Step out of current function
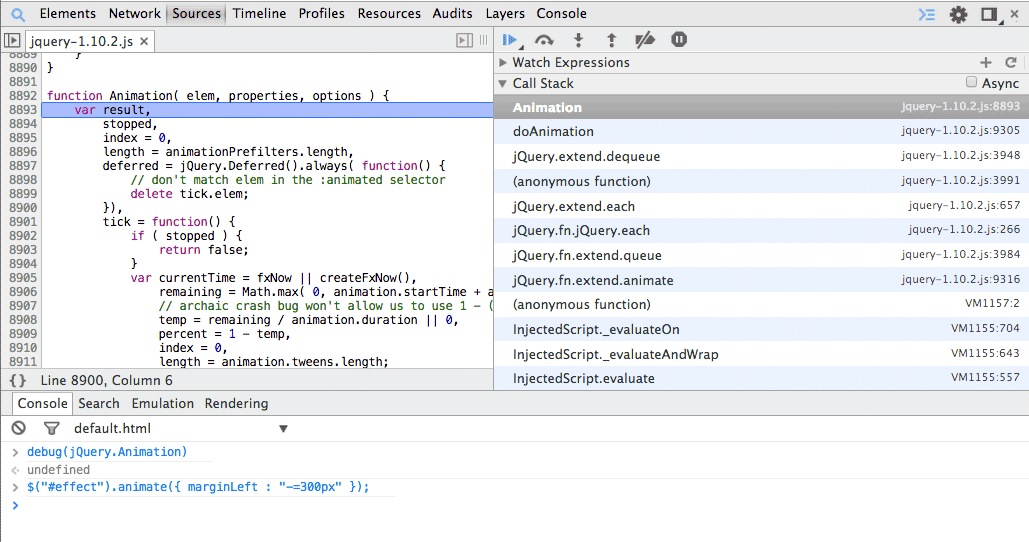This screenshot has width=1029, height=542. [x=612, y=40]
